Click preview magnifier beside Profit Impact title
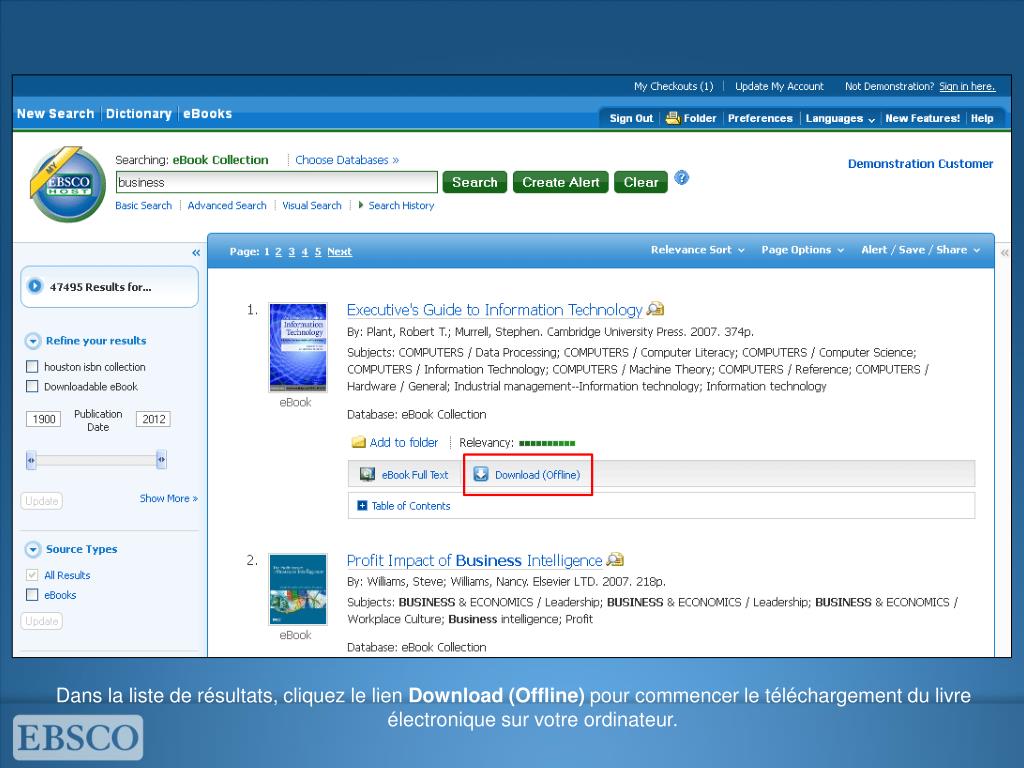Viewport: 1024px width, 768px height. pos(615,560)
